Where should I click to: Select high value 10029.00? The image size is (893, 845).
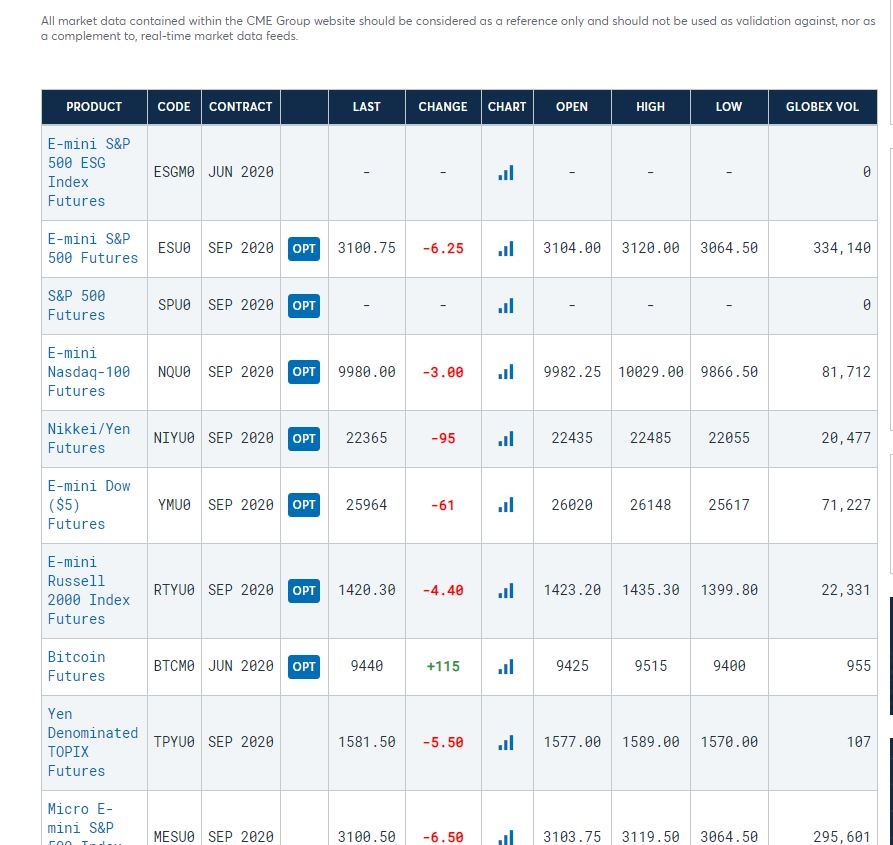[650, 372]
